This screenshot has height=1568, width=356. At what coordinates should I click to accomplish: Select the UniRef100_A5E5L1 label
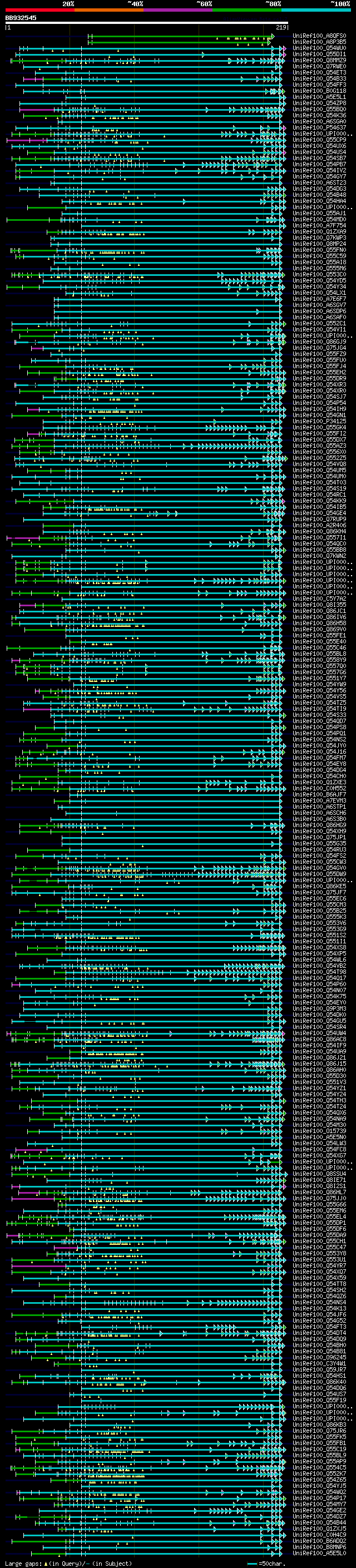pos(319,97)
